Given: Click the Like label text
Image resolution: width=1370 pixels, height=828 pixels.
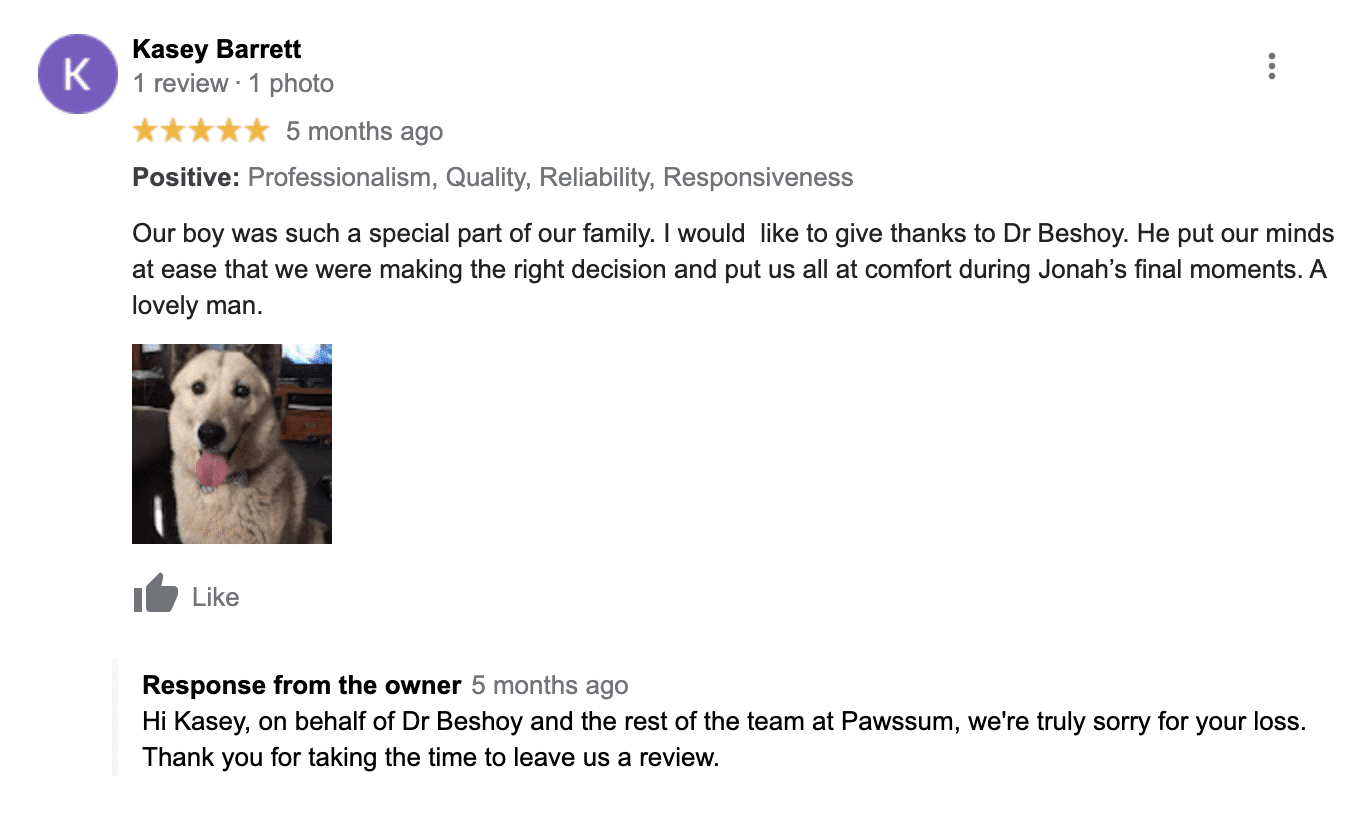Looking at the screenshot, I should coord(216,597).
